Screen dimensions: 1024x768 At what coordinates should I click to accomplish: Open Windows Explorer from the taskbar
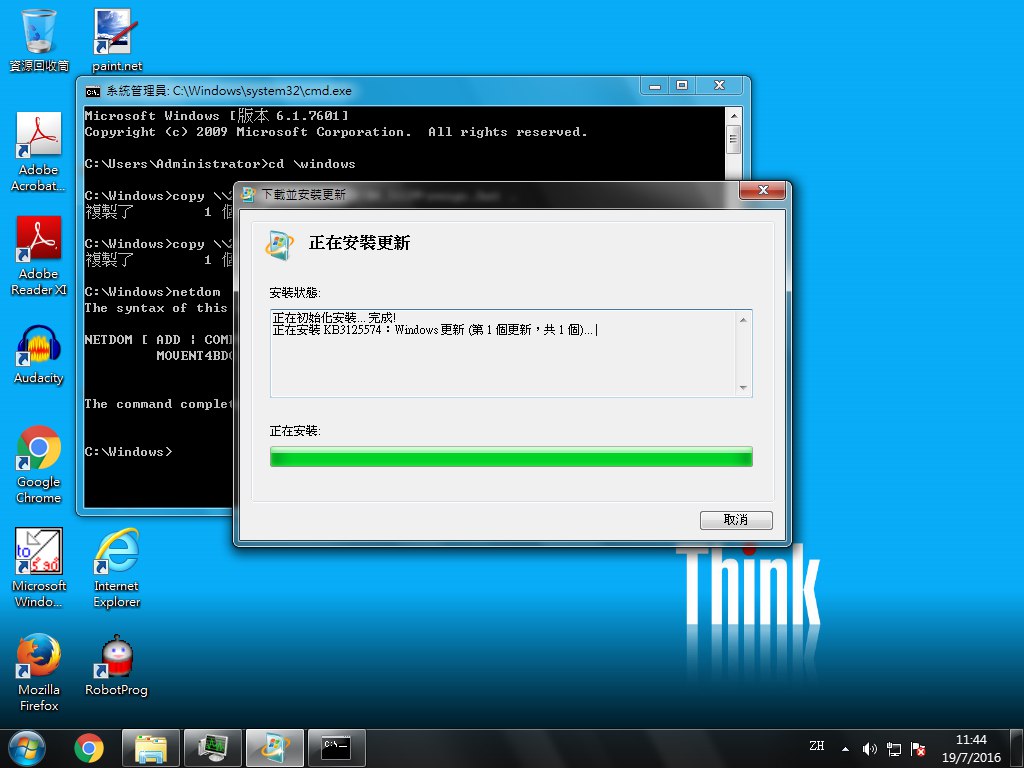coord(151,747)
